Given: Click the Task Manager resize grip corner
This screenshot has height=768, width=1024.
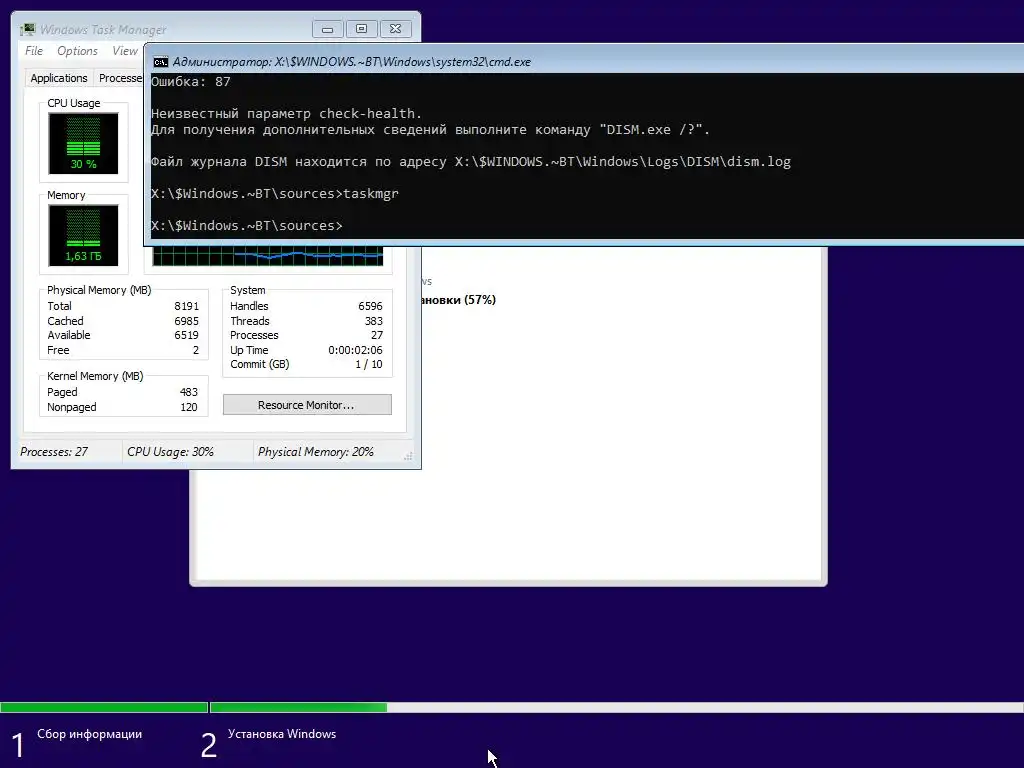Looking at the screenshot, I should [408, 456].
